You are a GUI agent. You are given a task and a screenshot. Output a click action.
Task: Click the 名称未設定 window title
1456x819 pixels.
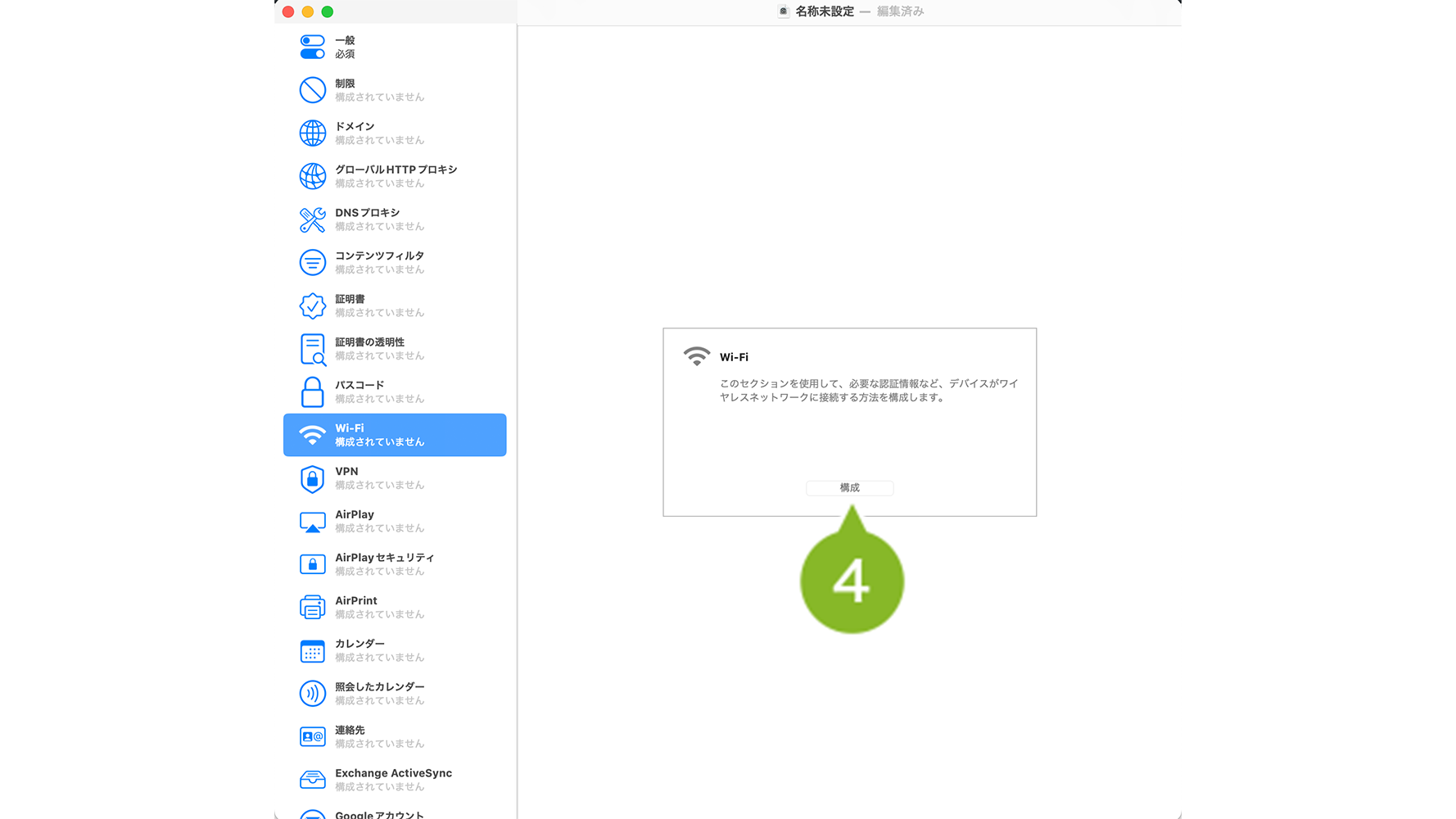(825, 11)
